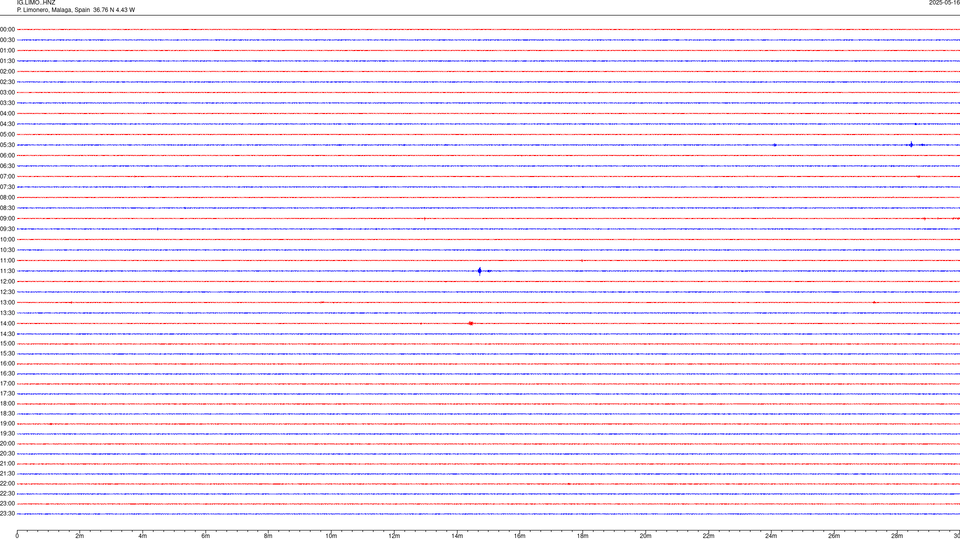
Task: Click the 10:00 time label
Action: point(7,239)
